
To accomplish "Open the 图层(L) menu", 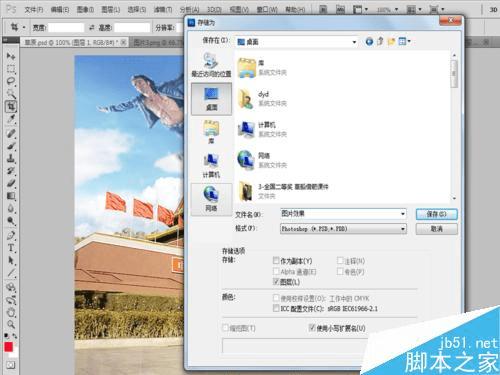I will point(110,10).
